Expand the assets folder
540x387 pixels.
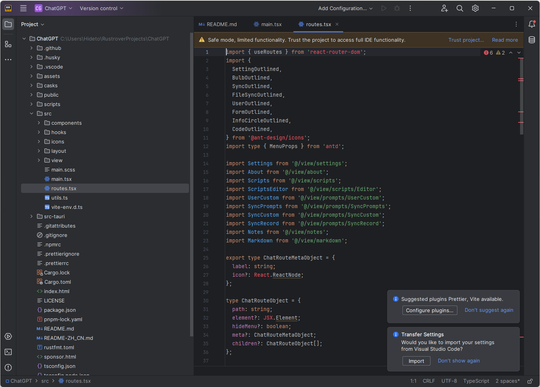[31, 76]
